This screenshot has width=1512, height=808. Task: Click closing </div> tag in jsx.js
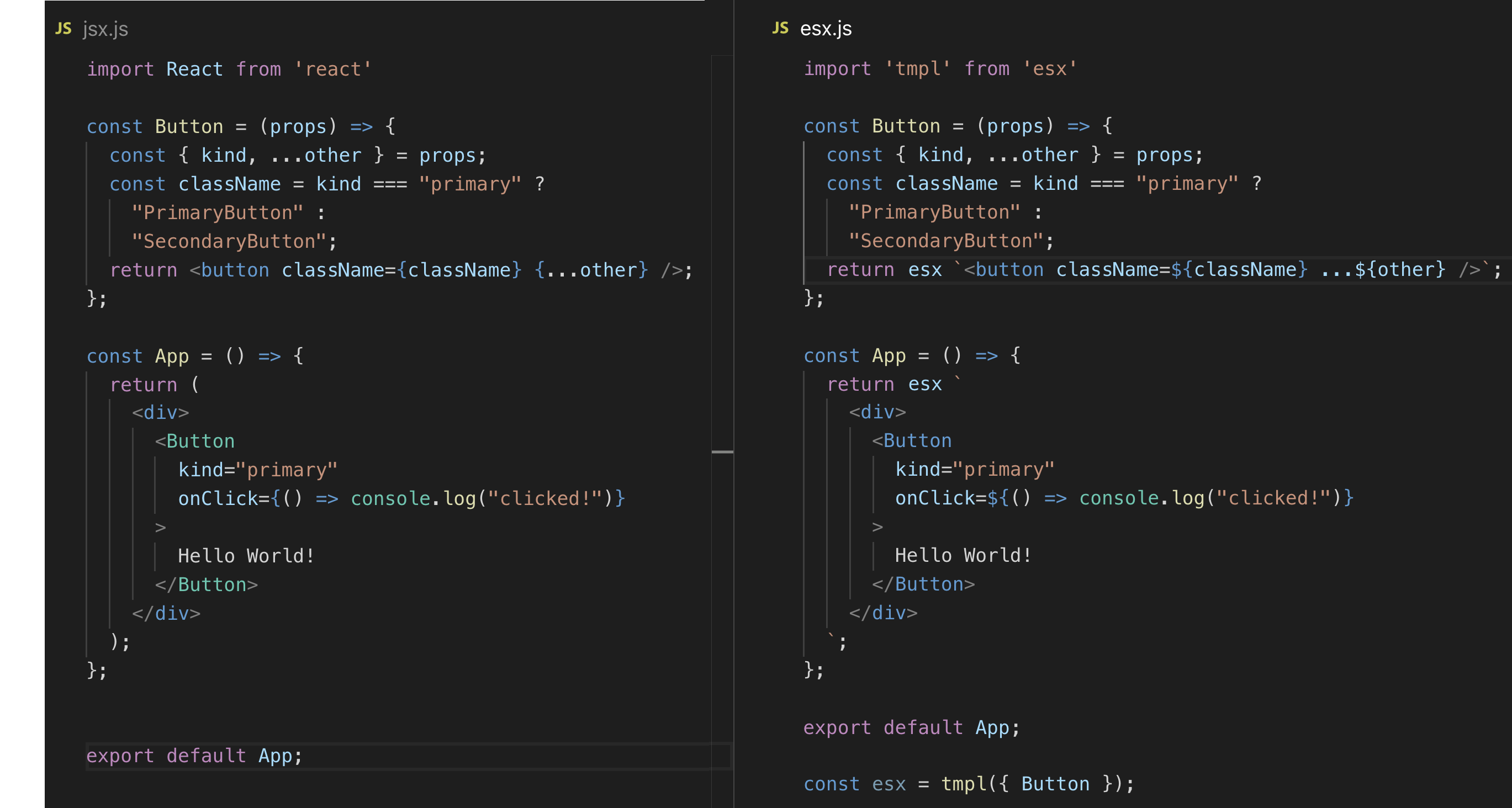[166, 613]
